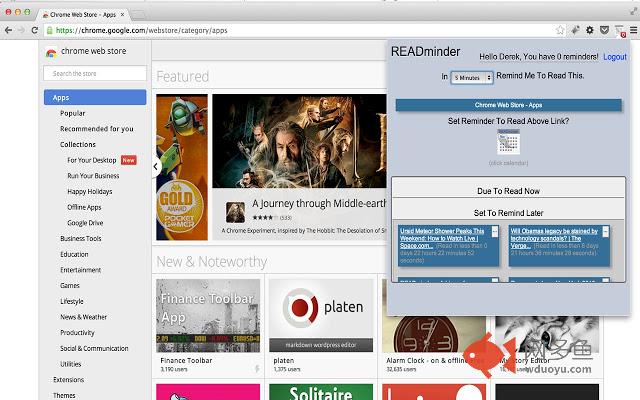Bookmark the page with the star icon
Screen dimensions: 640x400
pos(560,30)
